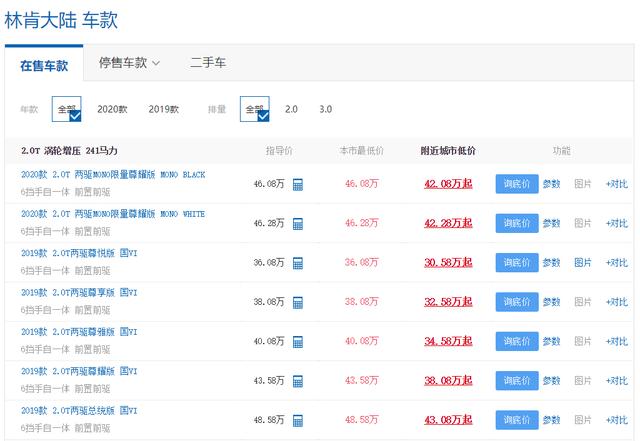Open 参数 for the 尊雅版 model
The height and width of the screenshot is (441, 640).
point(551,342)
